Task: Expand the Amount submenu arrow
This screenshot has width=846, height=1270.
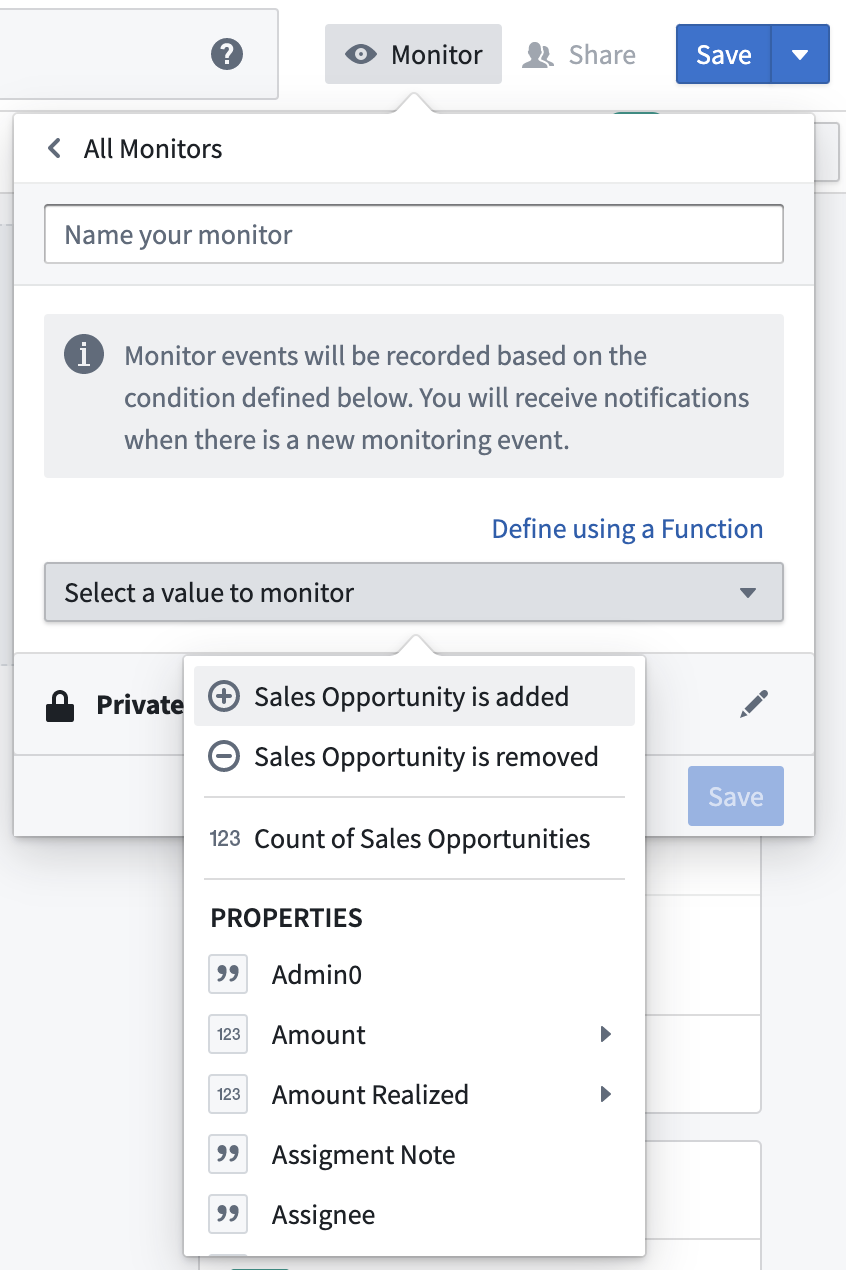Action: pos(606,1034)
